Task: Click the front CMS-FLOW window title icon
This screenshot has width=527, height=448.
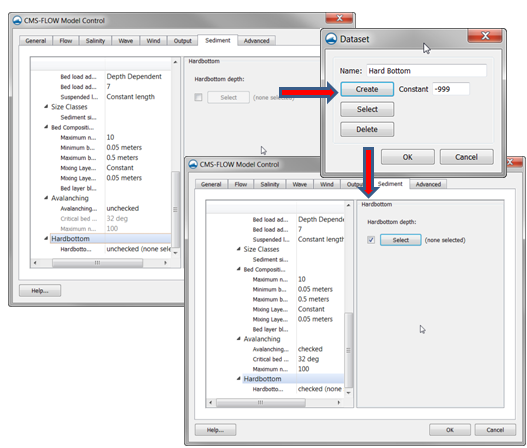Action: tap(193, 164)
